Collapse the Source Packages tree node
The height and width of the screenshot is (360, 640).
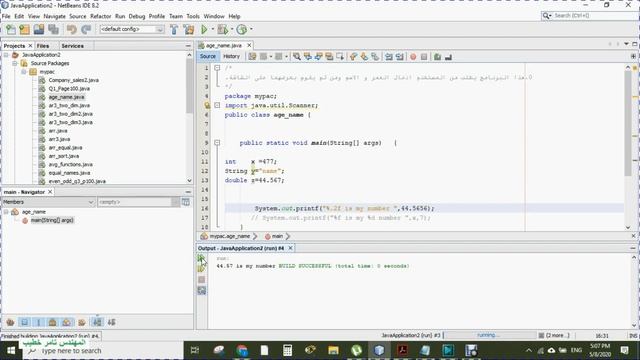pos(15,63)
